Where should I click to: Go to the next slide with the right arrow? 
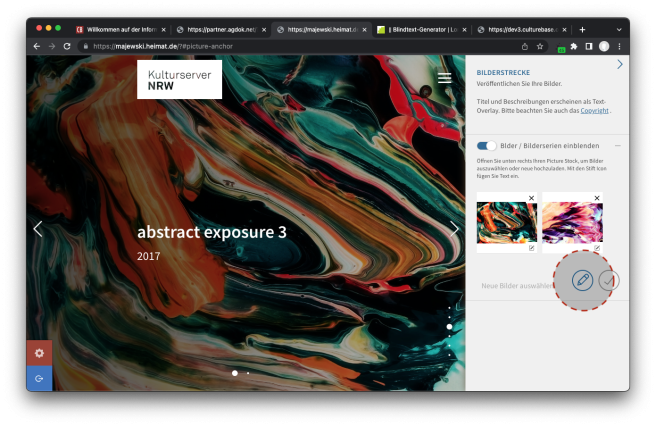[x=454, y=229]
